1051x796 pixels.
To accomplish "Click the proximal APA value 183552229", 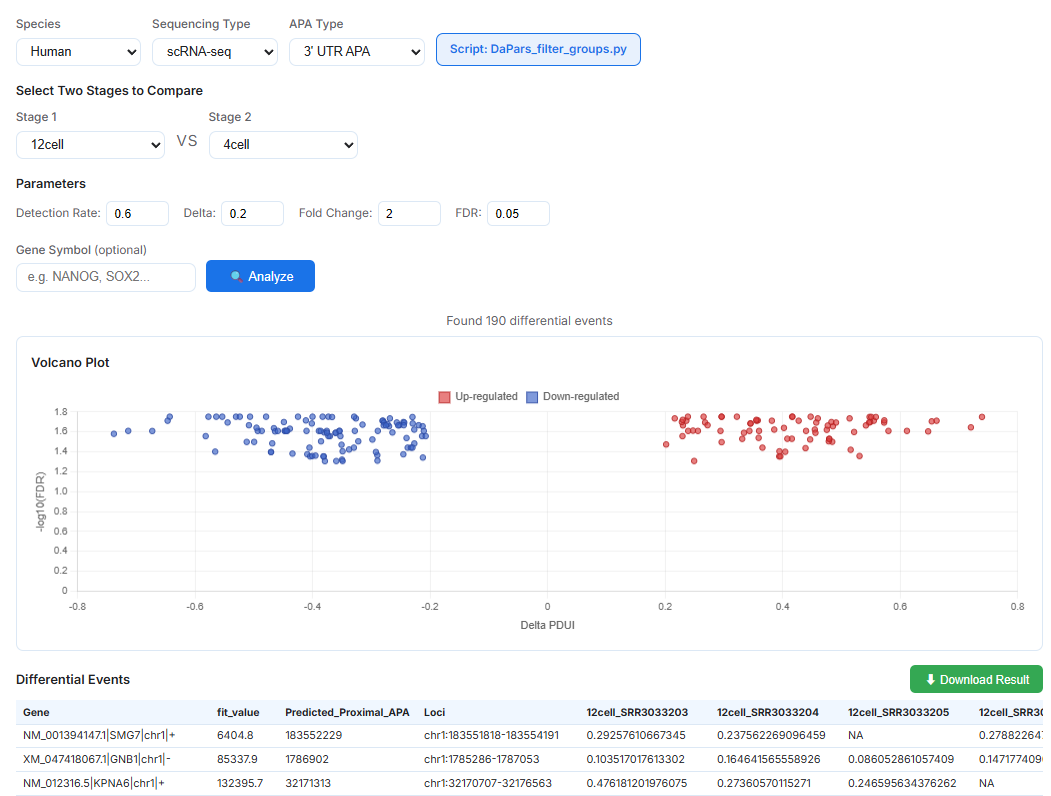I will (x=314, y=735).
